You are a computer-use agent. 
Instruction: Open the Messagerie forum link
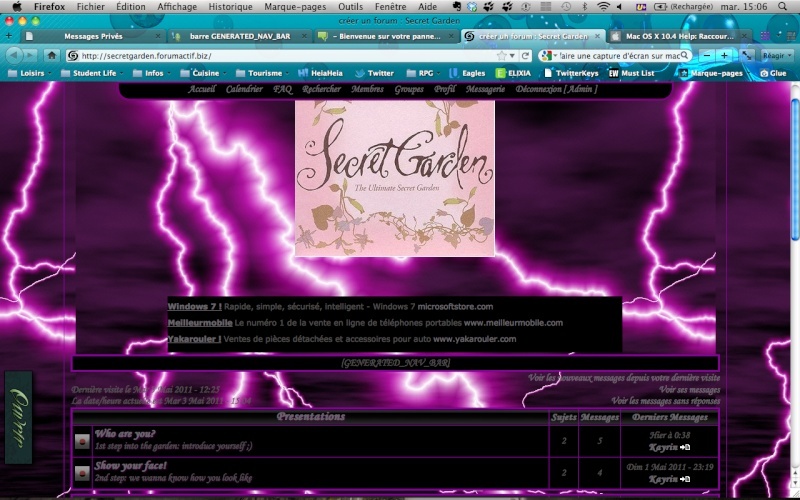[485, 89]
